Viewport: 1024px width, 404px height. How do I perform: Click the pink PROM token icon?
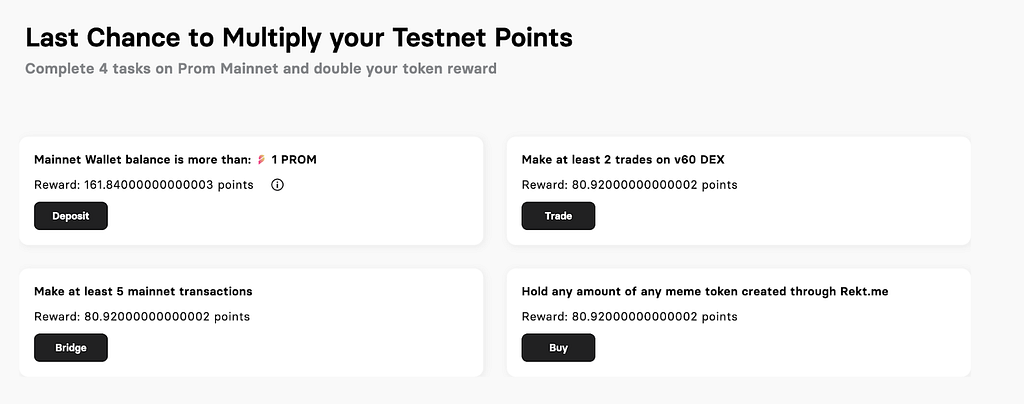click(x=261, y=160)
